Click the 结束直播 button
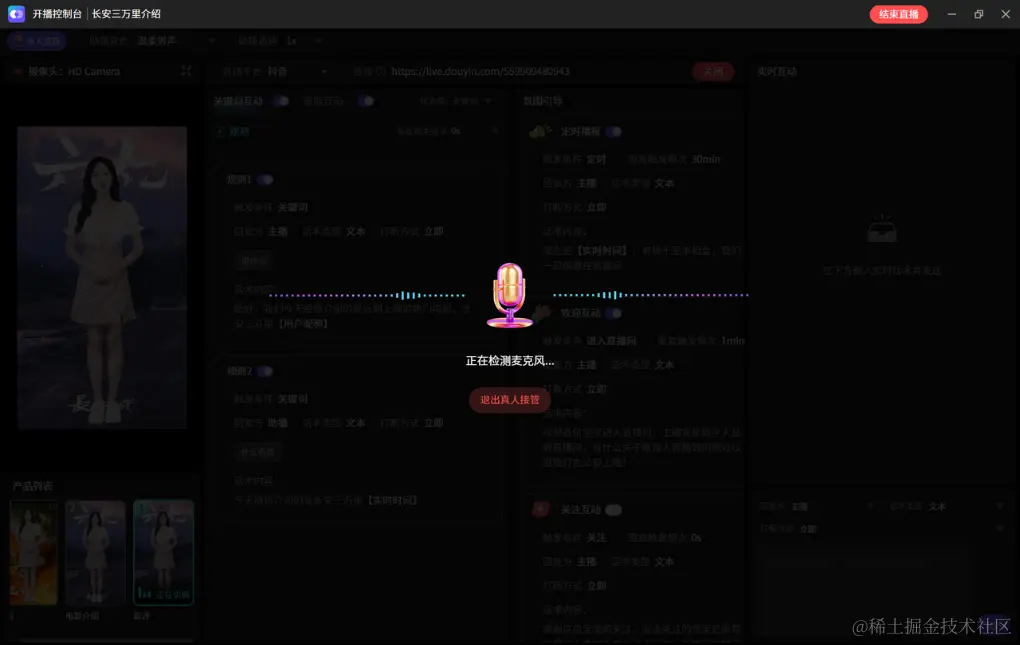1020x645 pixels. [x=898, y=14]
